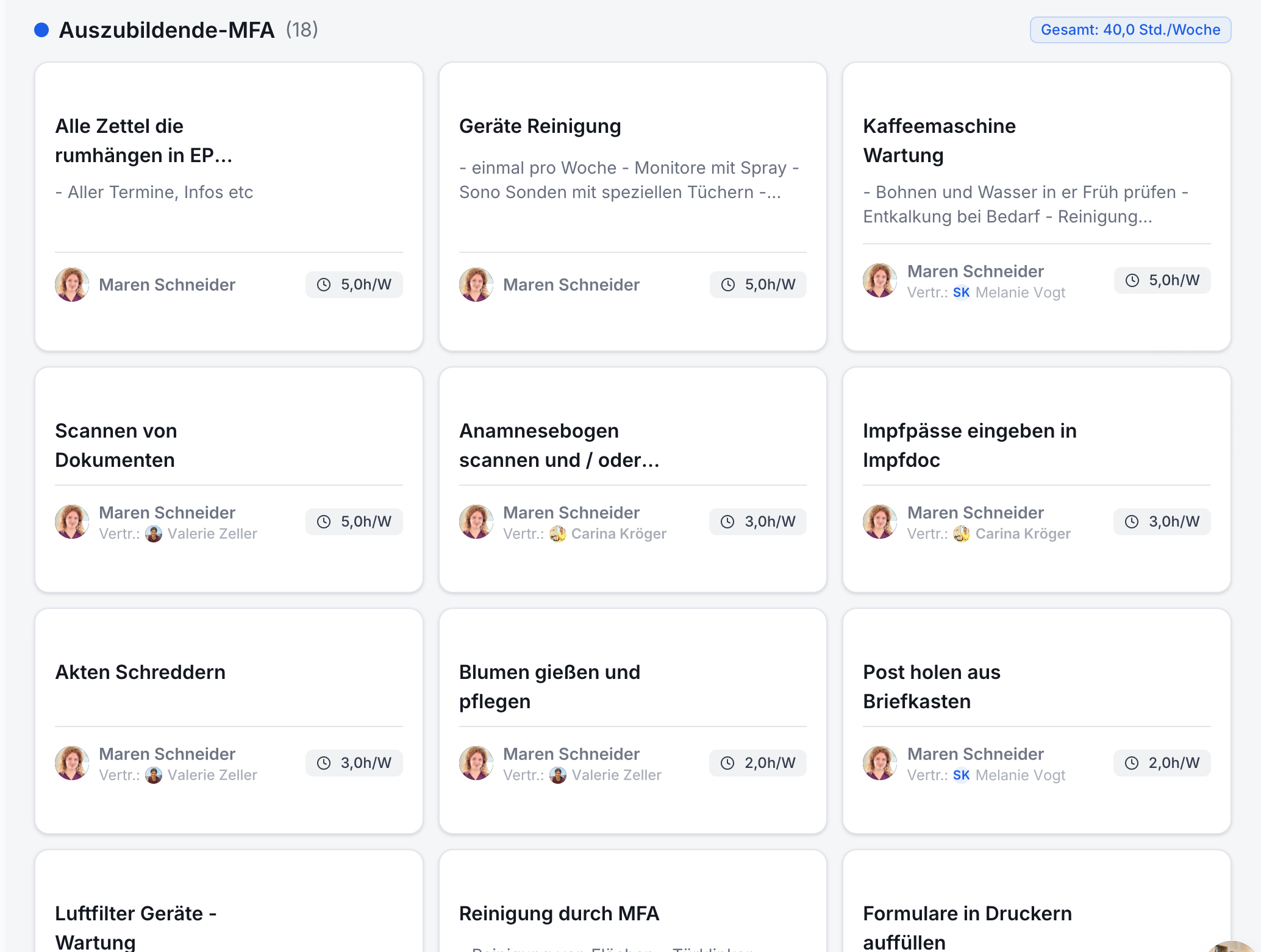Click the clock icon on Scannen von Dokumenten

tap(324, 522)
